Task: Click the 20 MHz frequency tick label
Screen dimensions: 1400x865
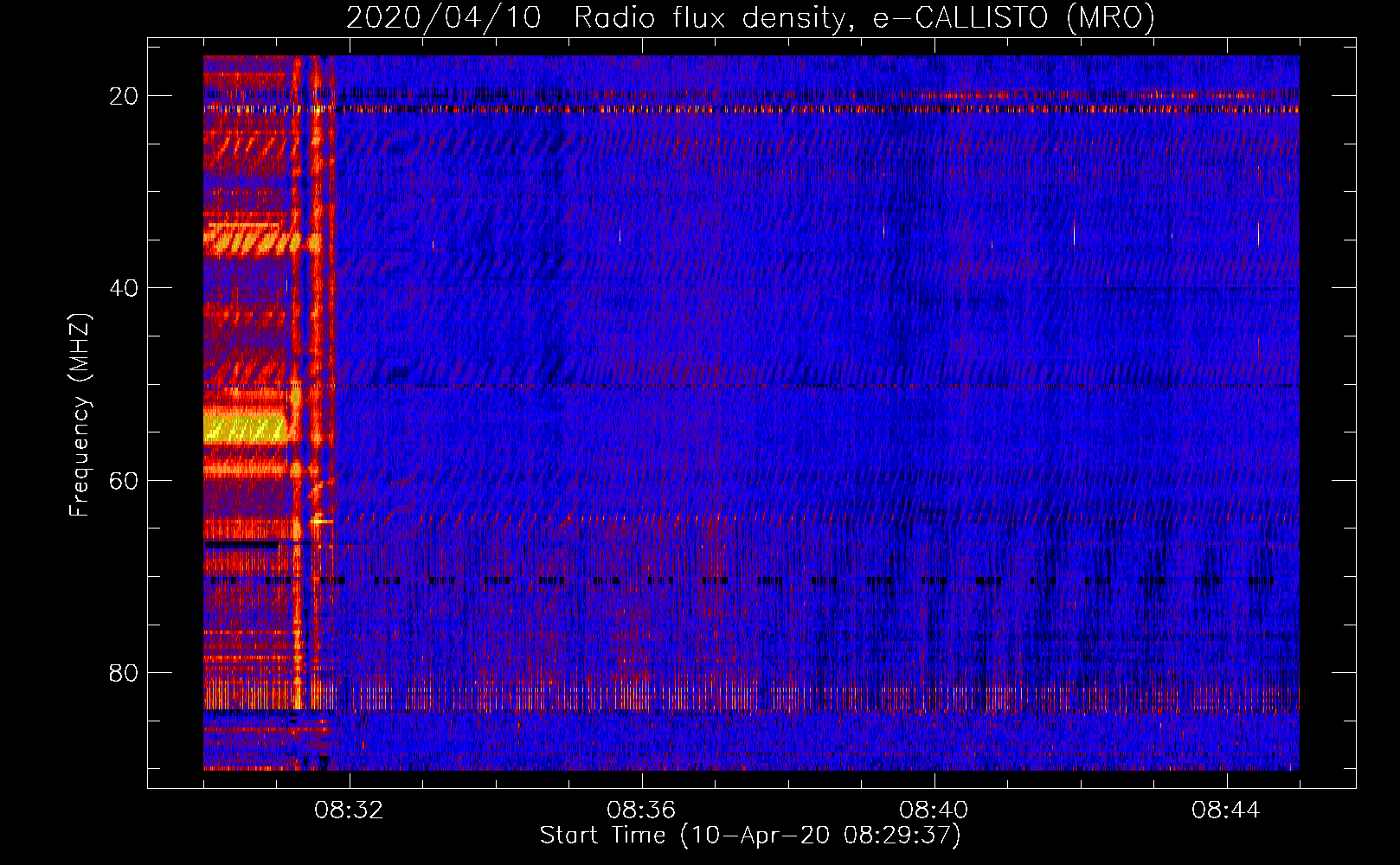Action: pyautogui.click(x=124, y=96)
